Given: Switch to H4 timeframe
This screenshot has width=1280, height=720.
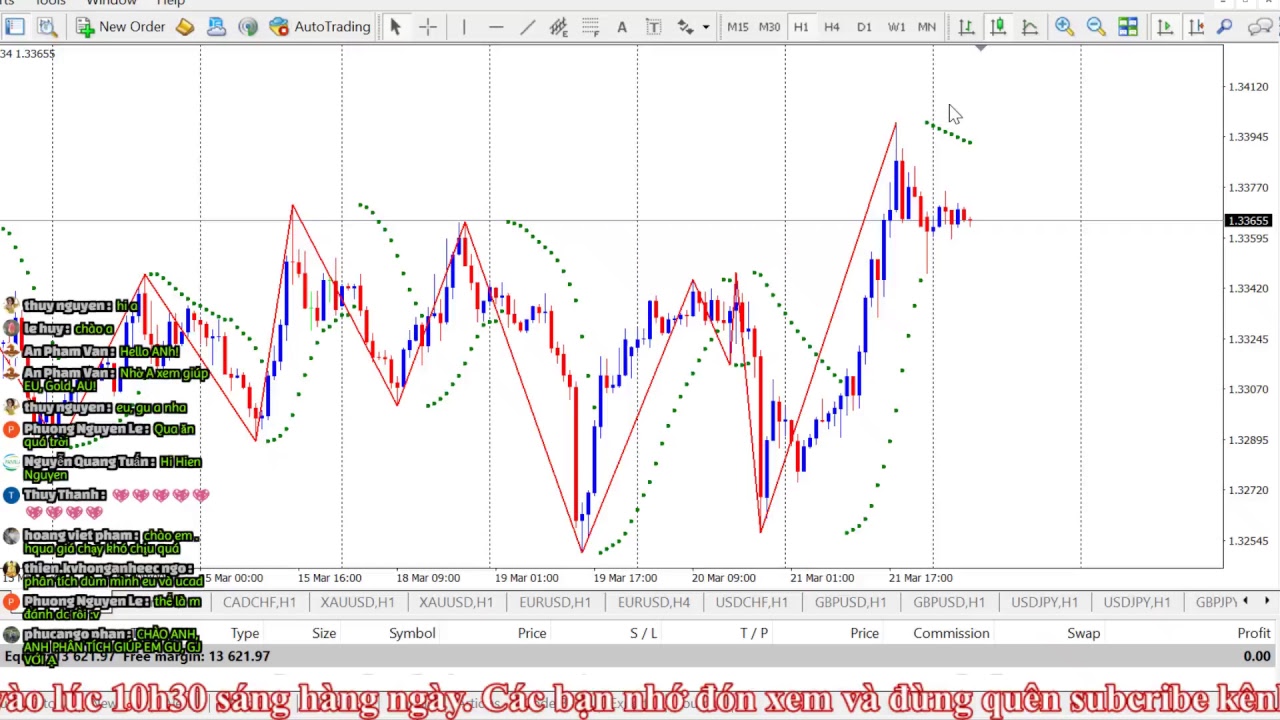Looking at the screenshot, I should [x=831, y=27].
